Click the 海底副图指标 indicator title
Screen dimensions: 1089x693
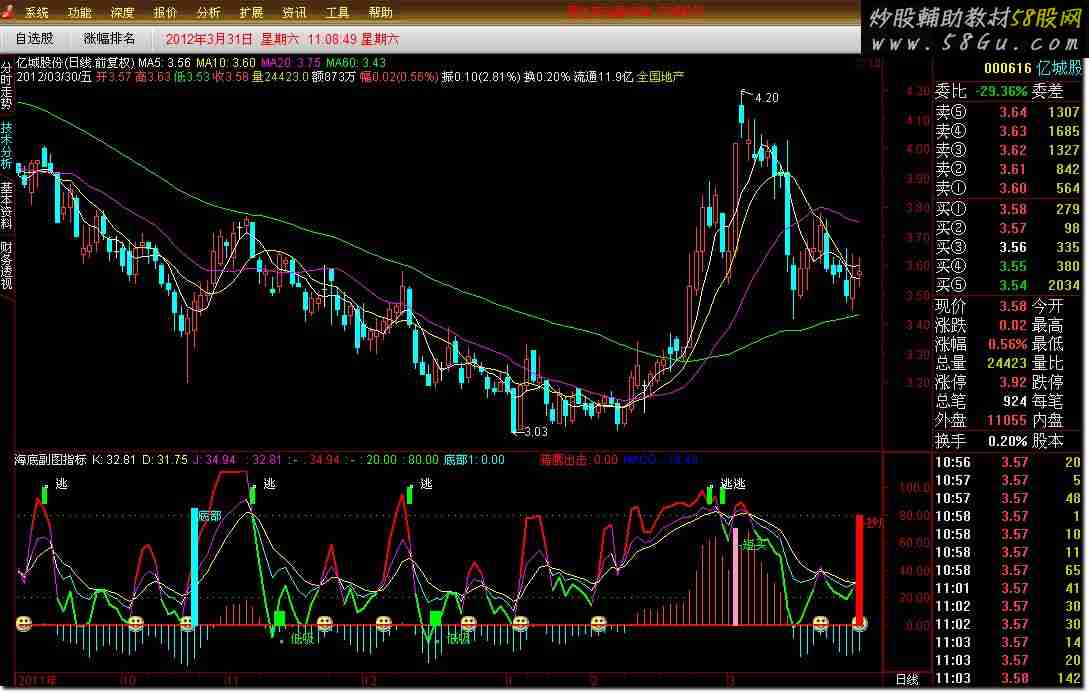[x=51, y=460]
